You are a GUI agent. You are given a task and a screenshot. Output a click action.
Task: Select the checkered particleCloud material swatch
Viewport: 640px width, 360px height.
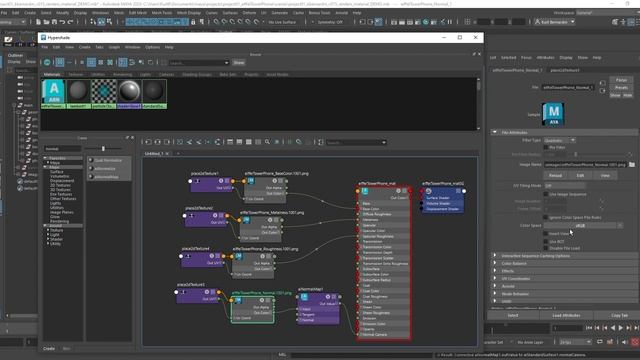(104, 94)
